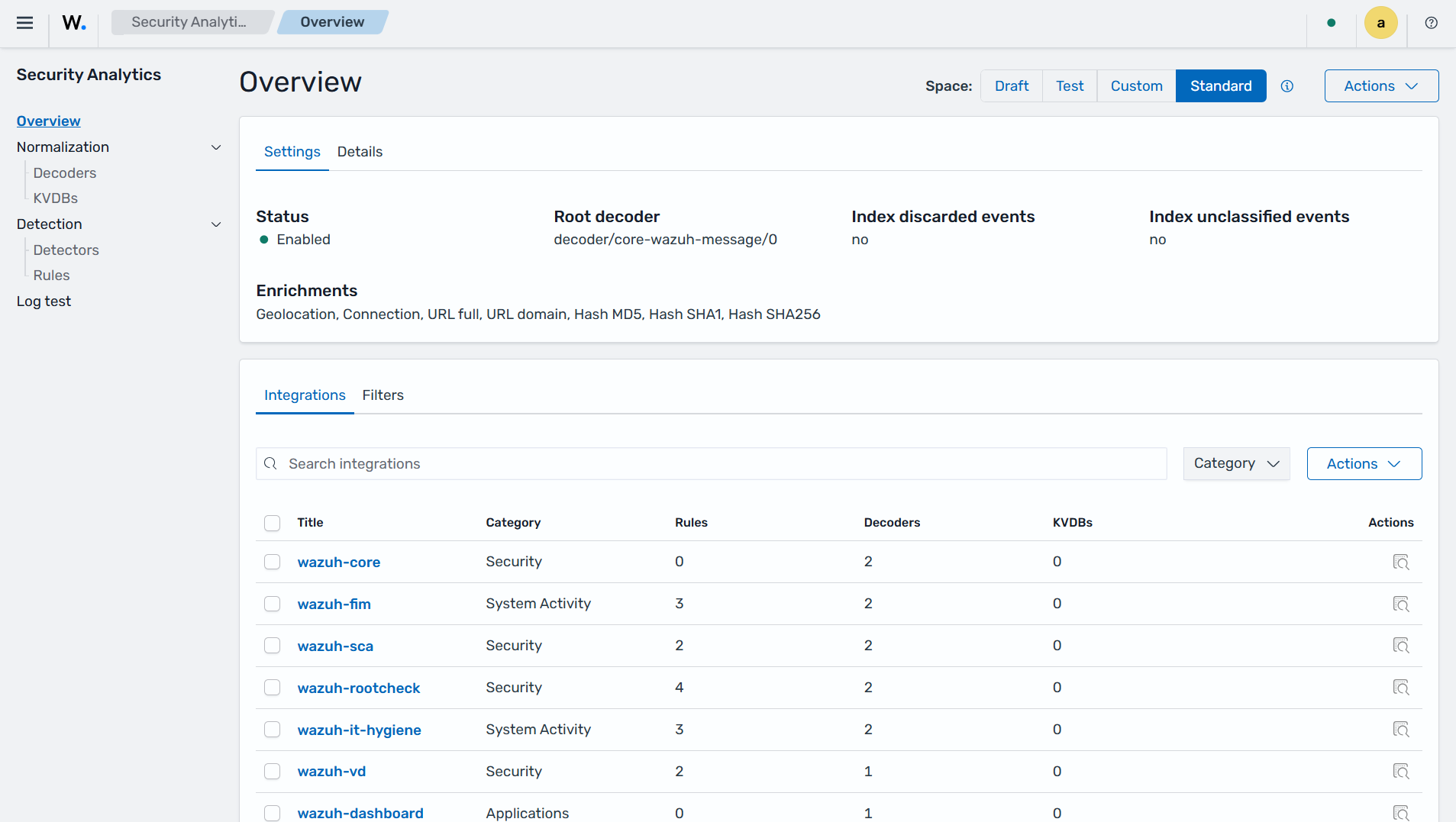Click the Wazuh logo home icon
1456x822 pixels.
coord(74,23)
